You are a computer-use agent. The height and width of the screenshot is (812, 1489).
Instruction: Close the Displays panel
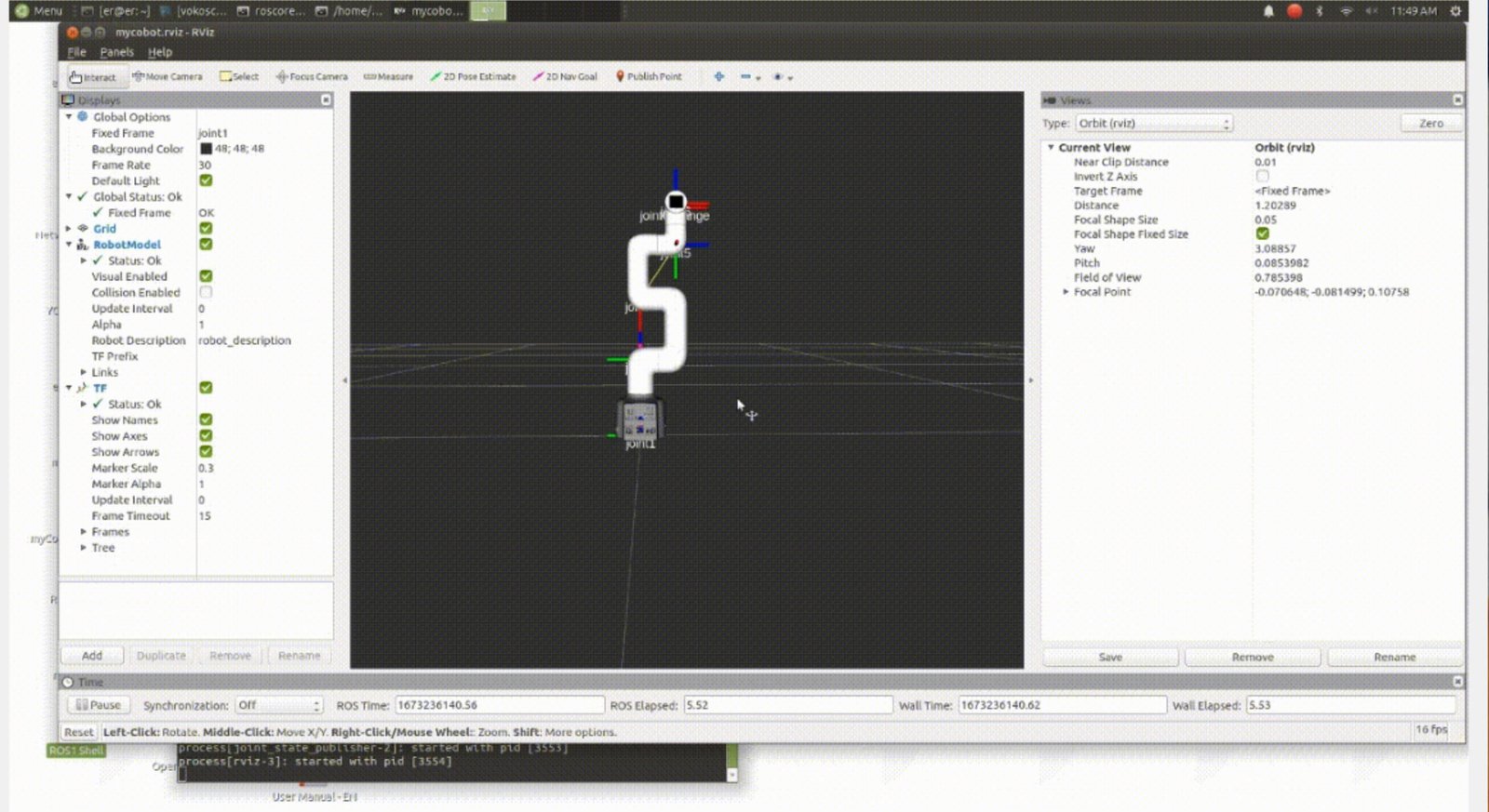tap(326, 100)
